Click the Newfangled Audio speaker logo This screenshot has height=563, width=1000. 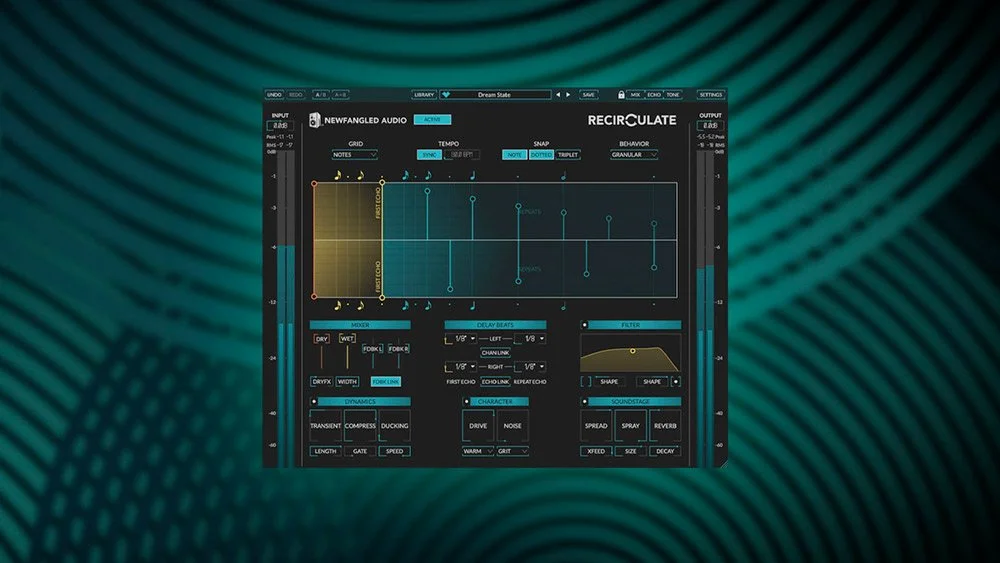314,120
